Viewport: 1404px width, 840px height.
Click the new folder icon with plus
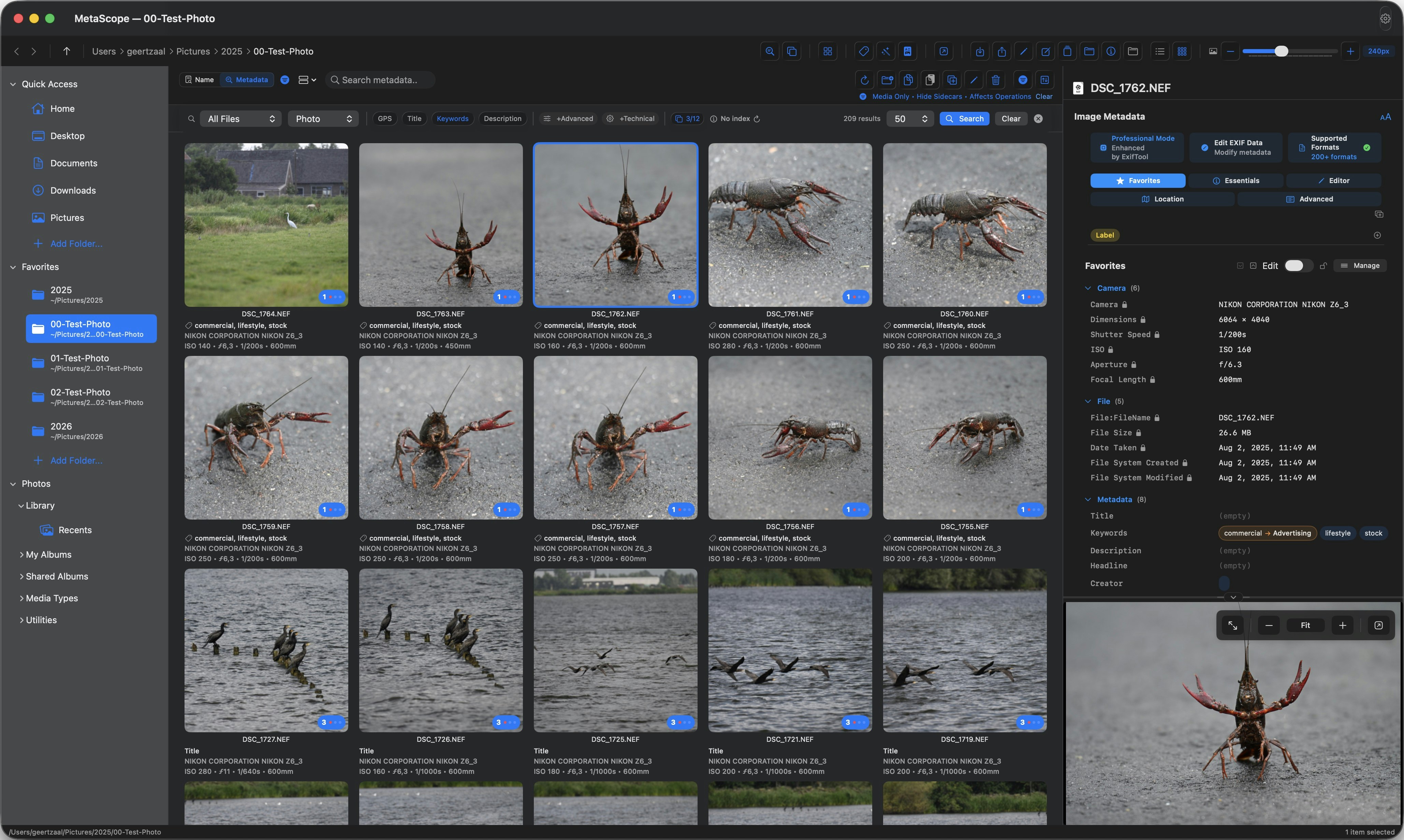tap(887, 80)
